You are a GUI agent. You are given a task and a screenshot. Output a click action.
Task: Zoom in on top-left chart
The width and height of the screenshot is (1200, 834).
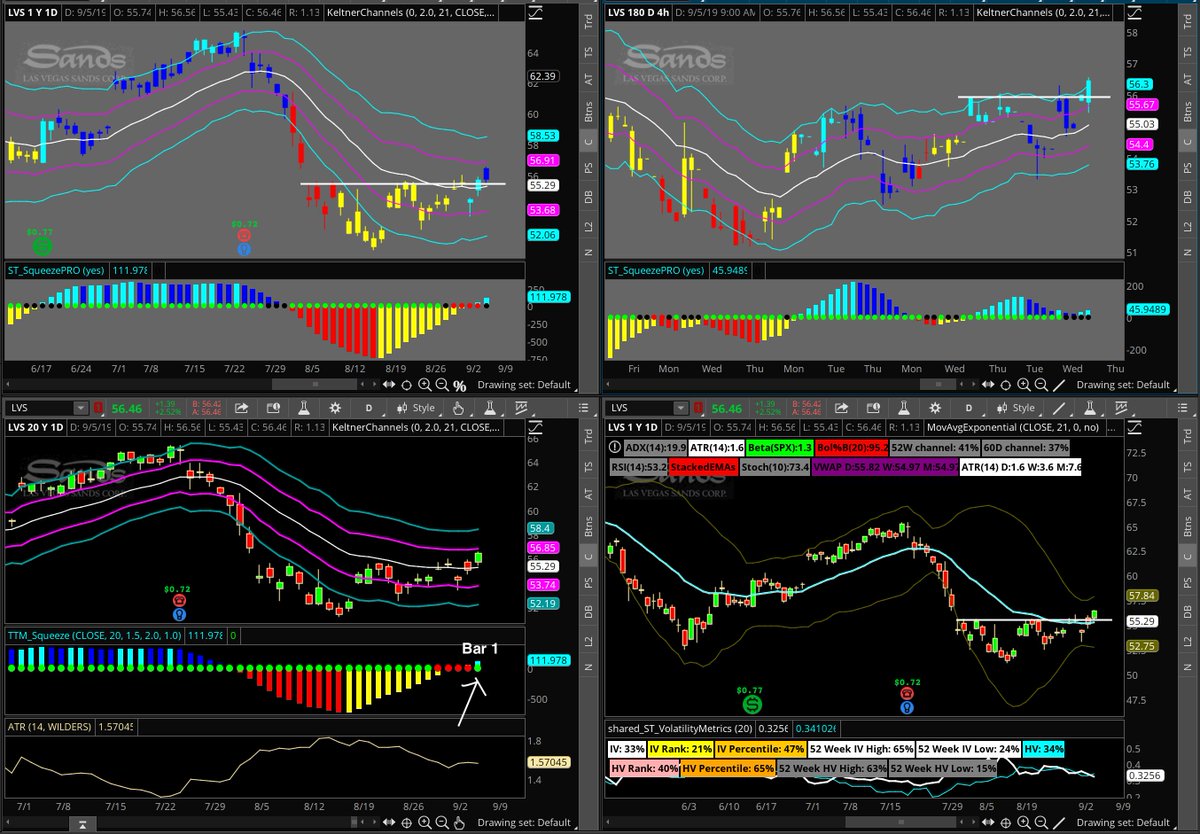[x=424, y=384]
